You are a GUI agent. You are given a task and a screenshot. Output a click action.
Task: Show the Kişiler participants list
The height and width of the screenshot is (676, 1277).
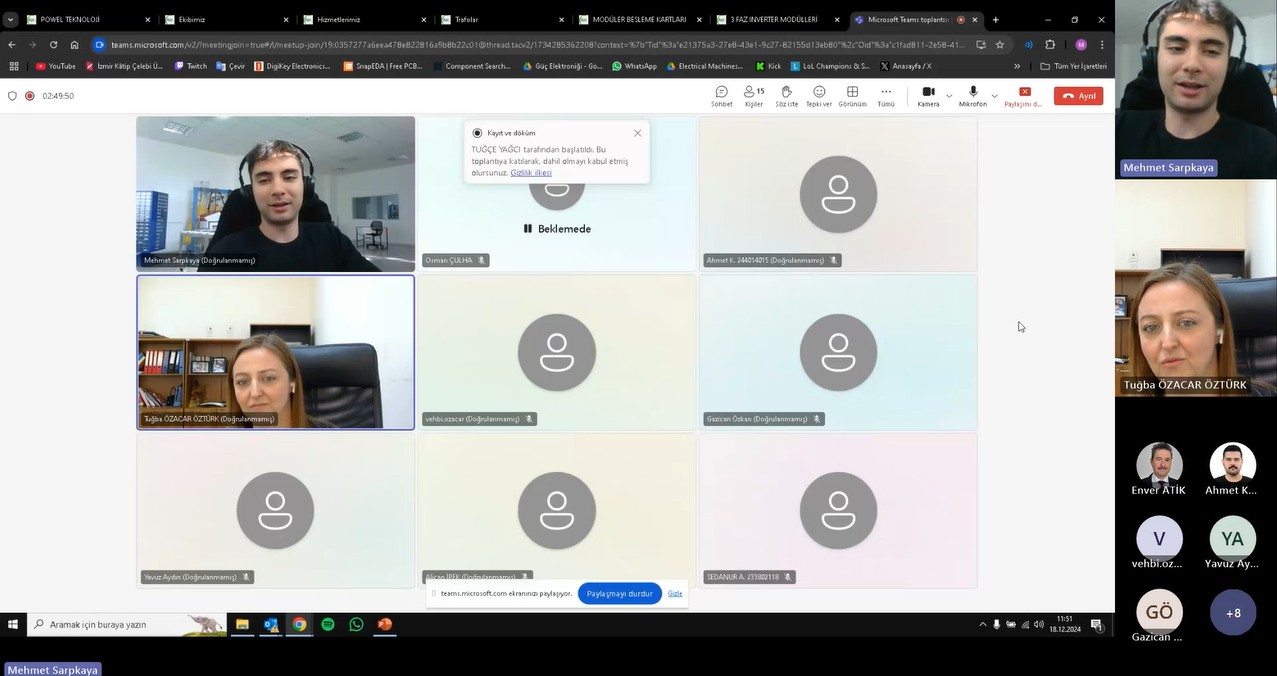click(x=753, y=95)
